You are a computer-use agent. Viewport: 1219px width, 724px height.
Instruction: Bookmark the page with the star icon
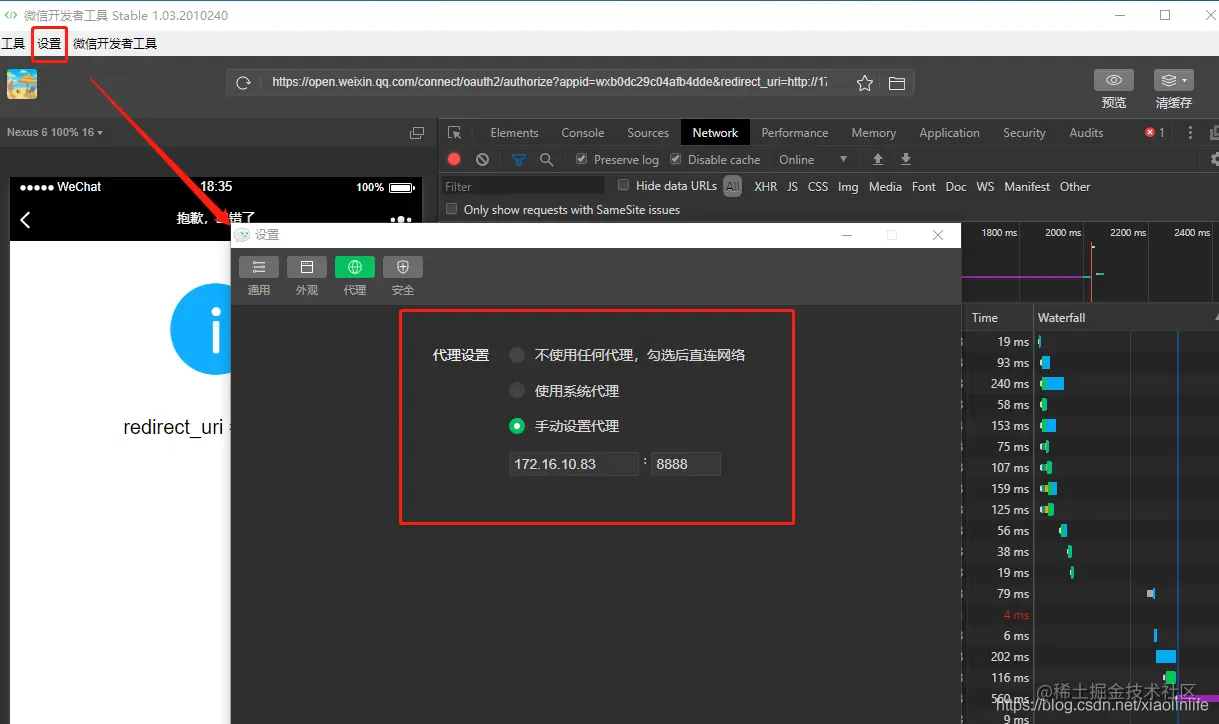point(865,83)
